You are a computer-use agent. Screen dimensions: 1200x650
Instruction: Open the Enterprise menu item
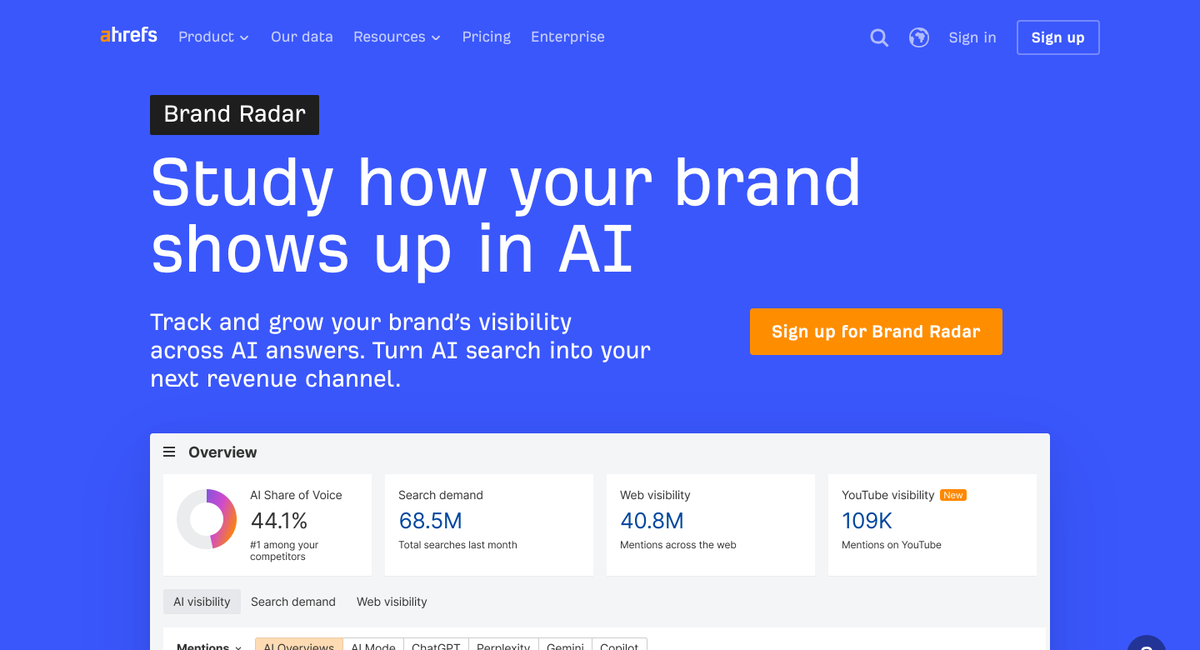click(x=568, y=37)
